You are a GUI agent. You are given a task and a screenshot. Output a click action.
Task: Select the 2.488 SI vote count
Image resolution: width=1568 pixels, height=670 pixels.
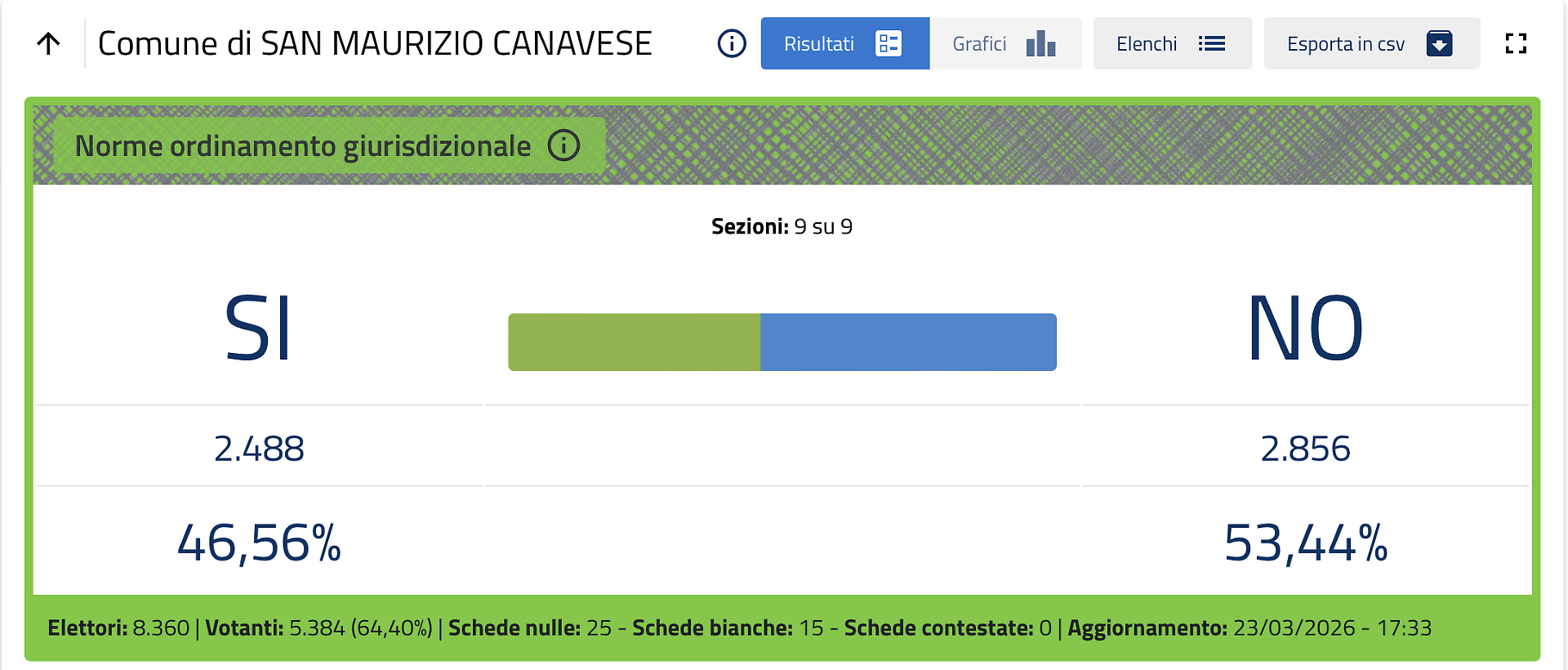[259, 449]
